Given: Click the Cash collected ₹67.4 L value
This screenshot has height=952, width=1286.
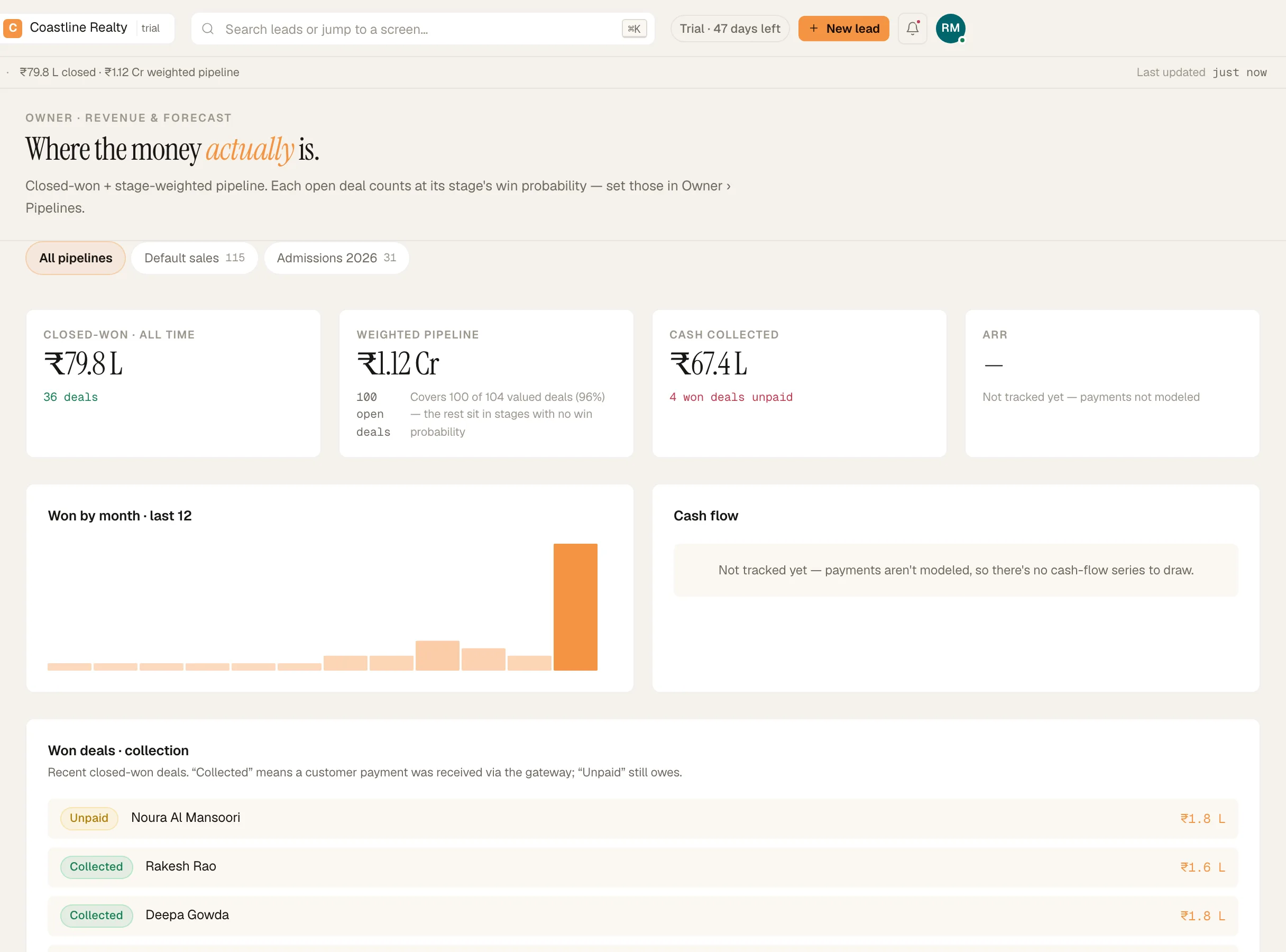Looking at the screenshot, I should pyautogui.click(x=708, y=364).
